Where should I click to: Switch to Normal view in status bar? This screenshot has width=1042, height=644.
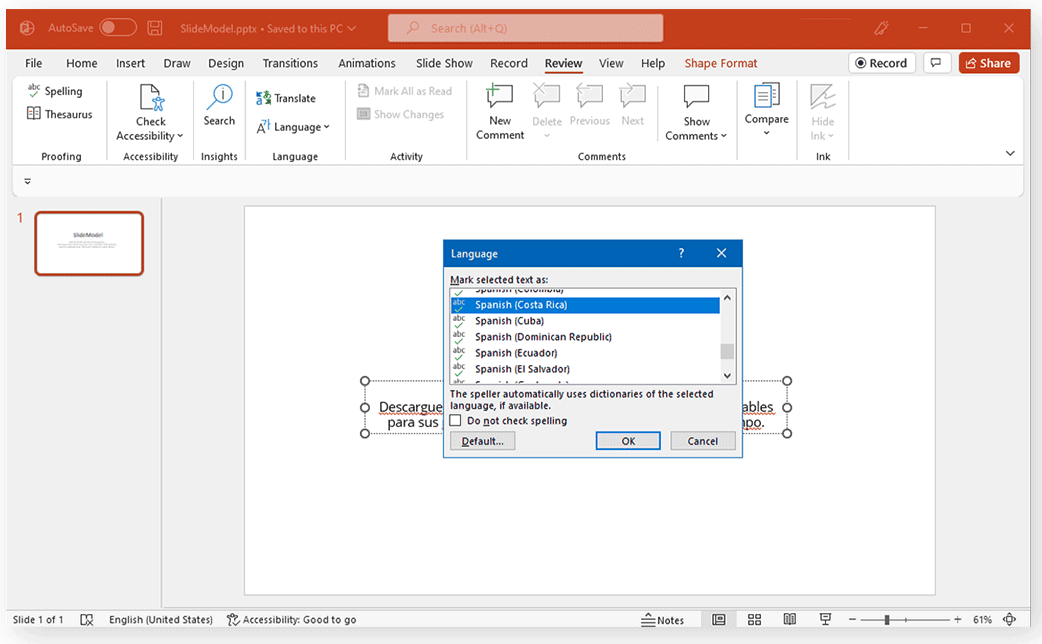click(x=719, y=619)
